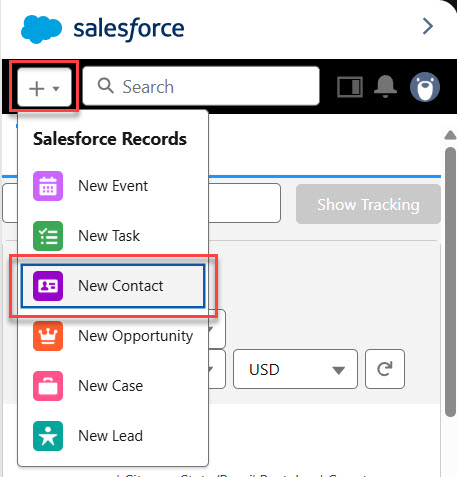Open the notifications bell
Viewport: 457px width, 477px height.
pyautogui.click(x=385, y=86)
